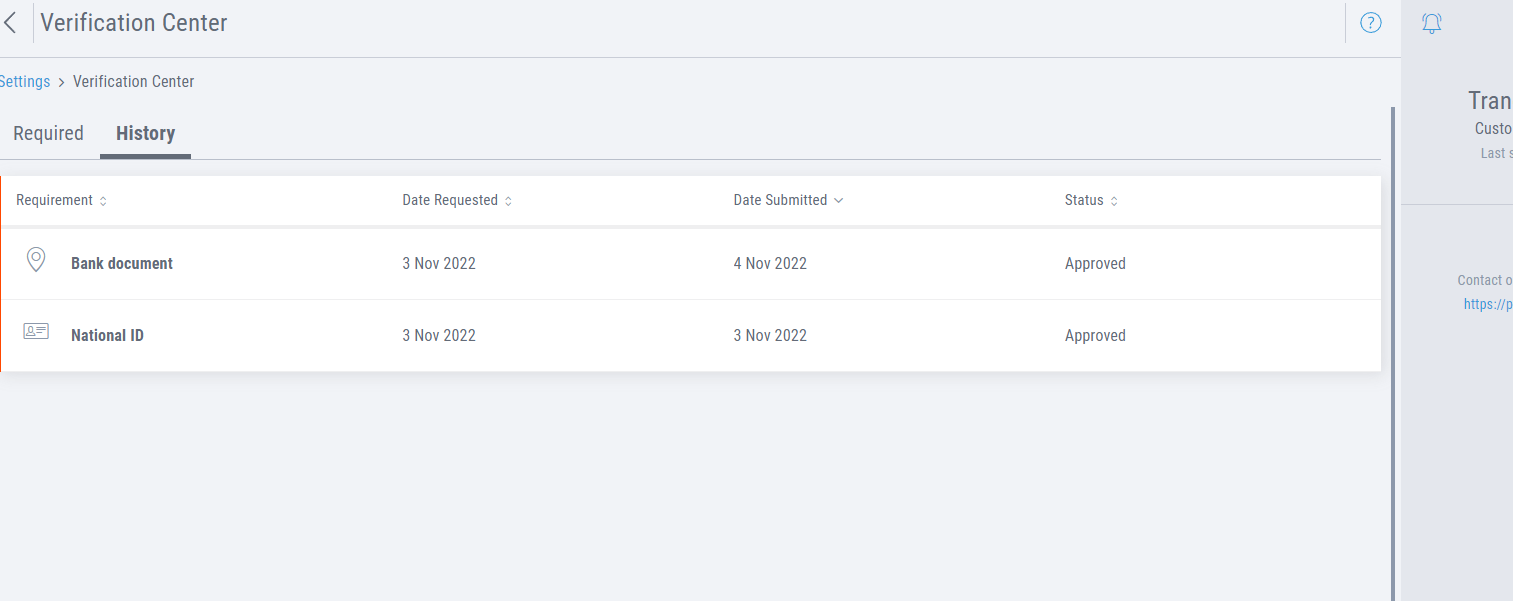Select the History tab
This screenshot has width=1513, height=601.
tap(145, 133)
